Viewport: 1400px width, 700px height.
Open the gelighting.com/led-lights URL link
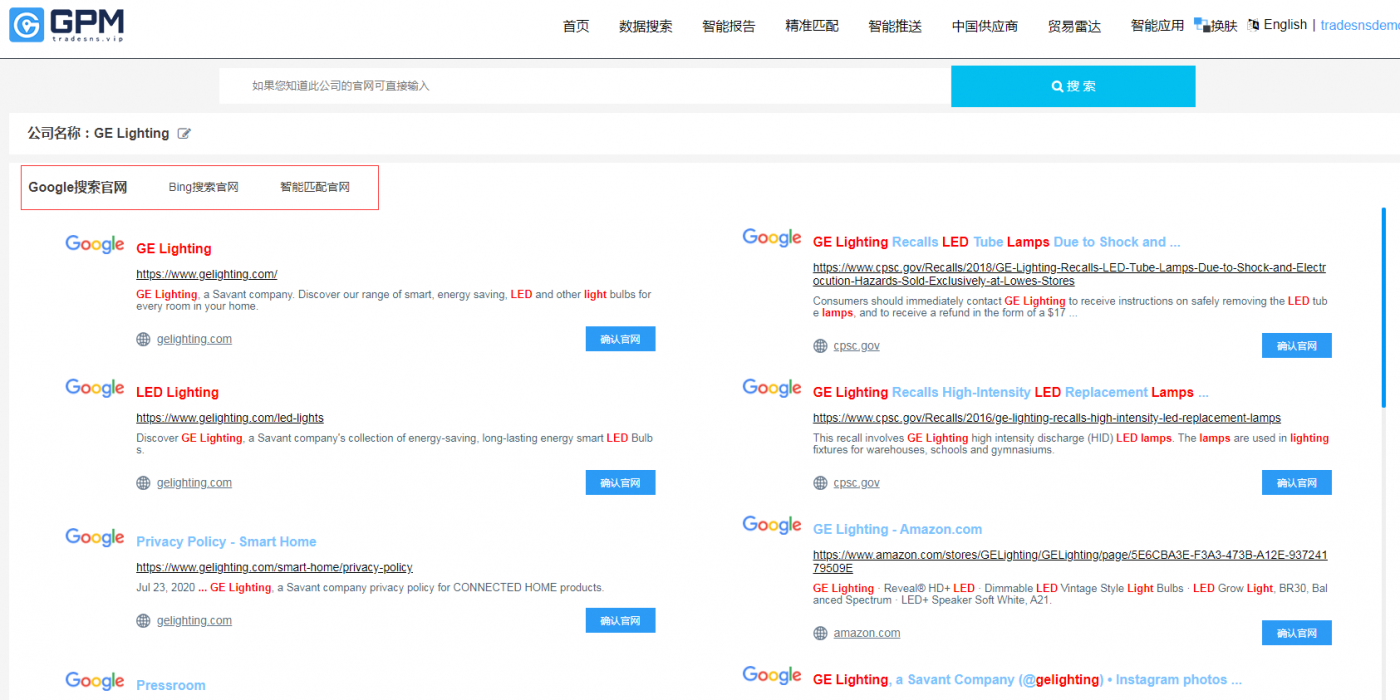pyautogui.click(x=230, y=418)
